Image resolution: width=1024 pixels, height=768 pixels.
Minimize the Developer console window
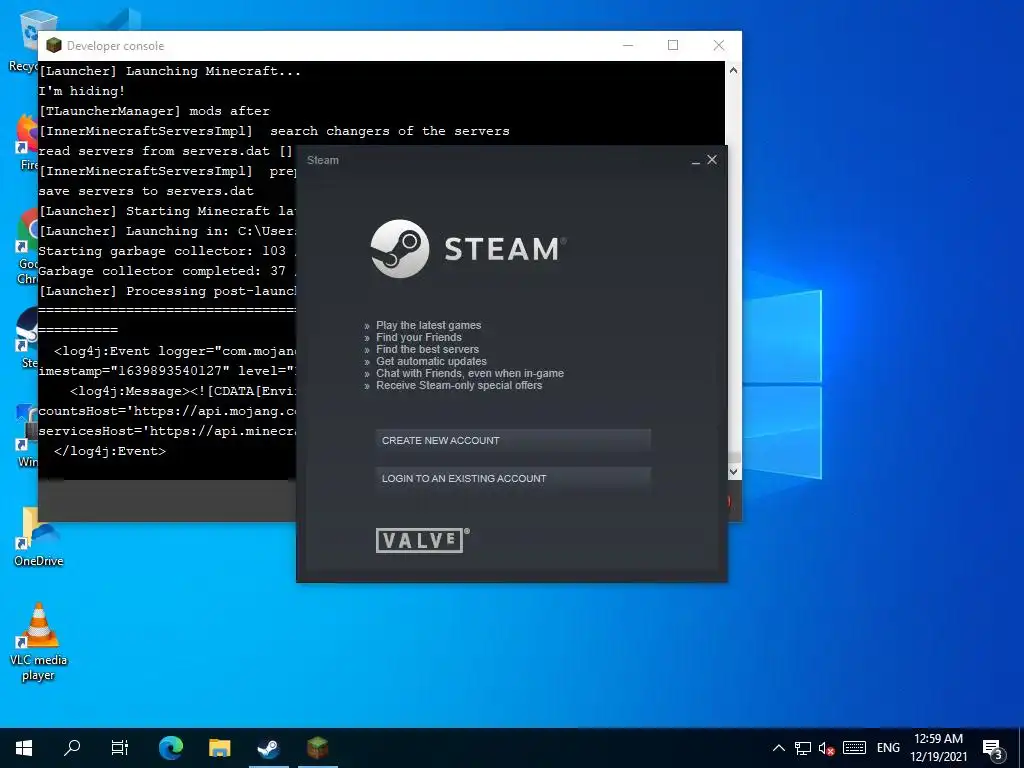(628, 45)
